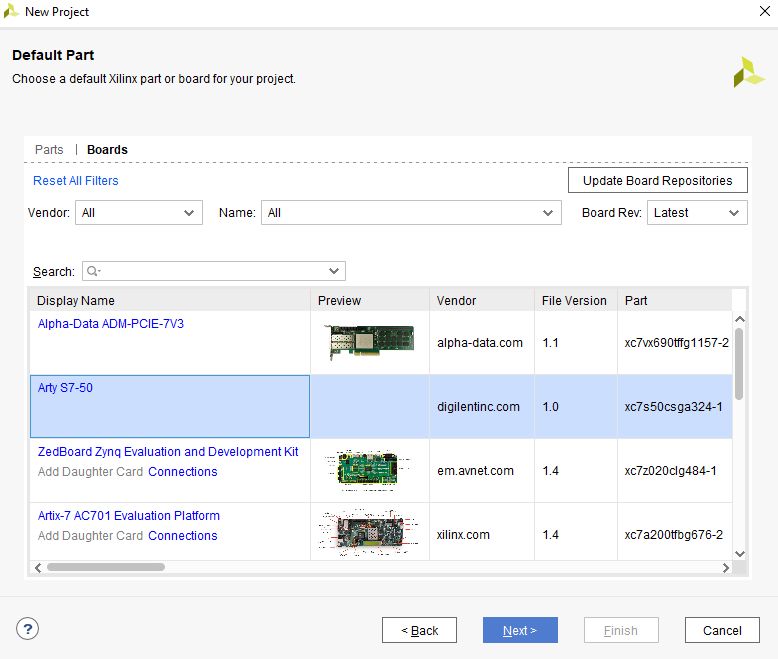Click the scroll left arrow
Viewport: 778px width, 659px height.
pyautogui.click(x=38, y=568)
